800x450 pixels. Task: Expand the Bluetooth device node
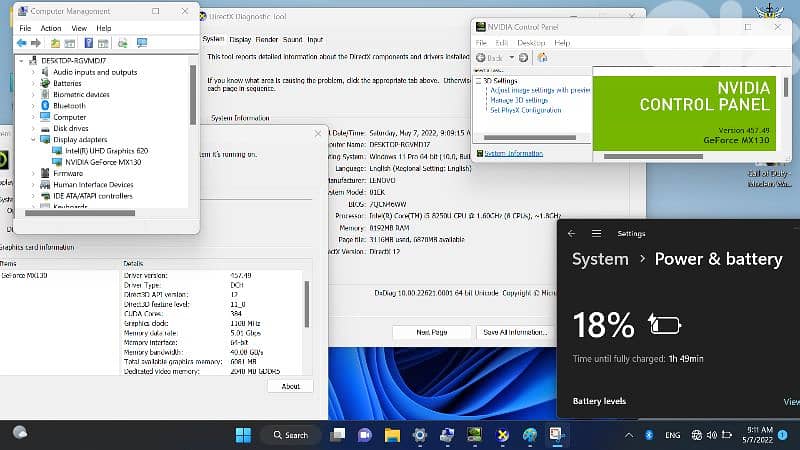tap(34, 106)
